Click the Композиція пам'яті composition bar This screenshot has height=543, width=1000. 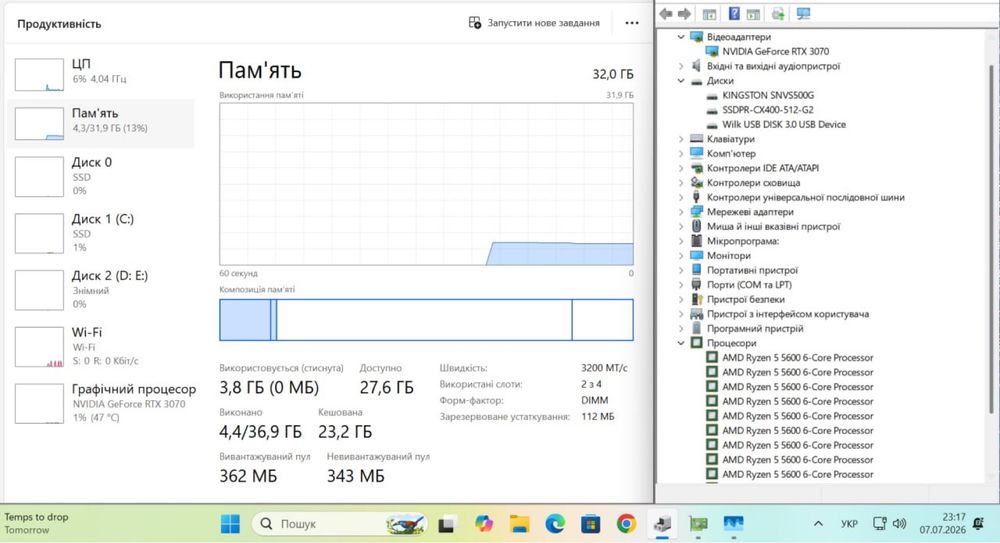[x=426, y=320]
